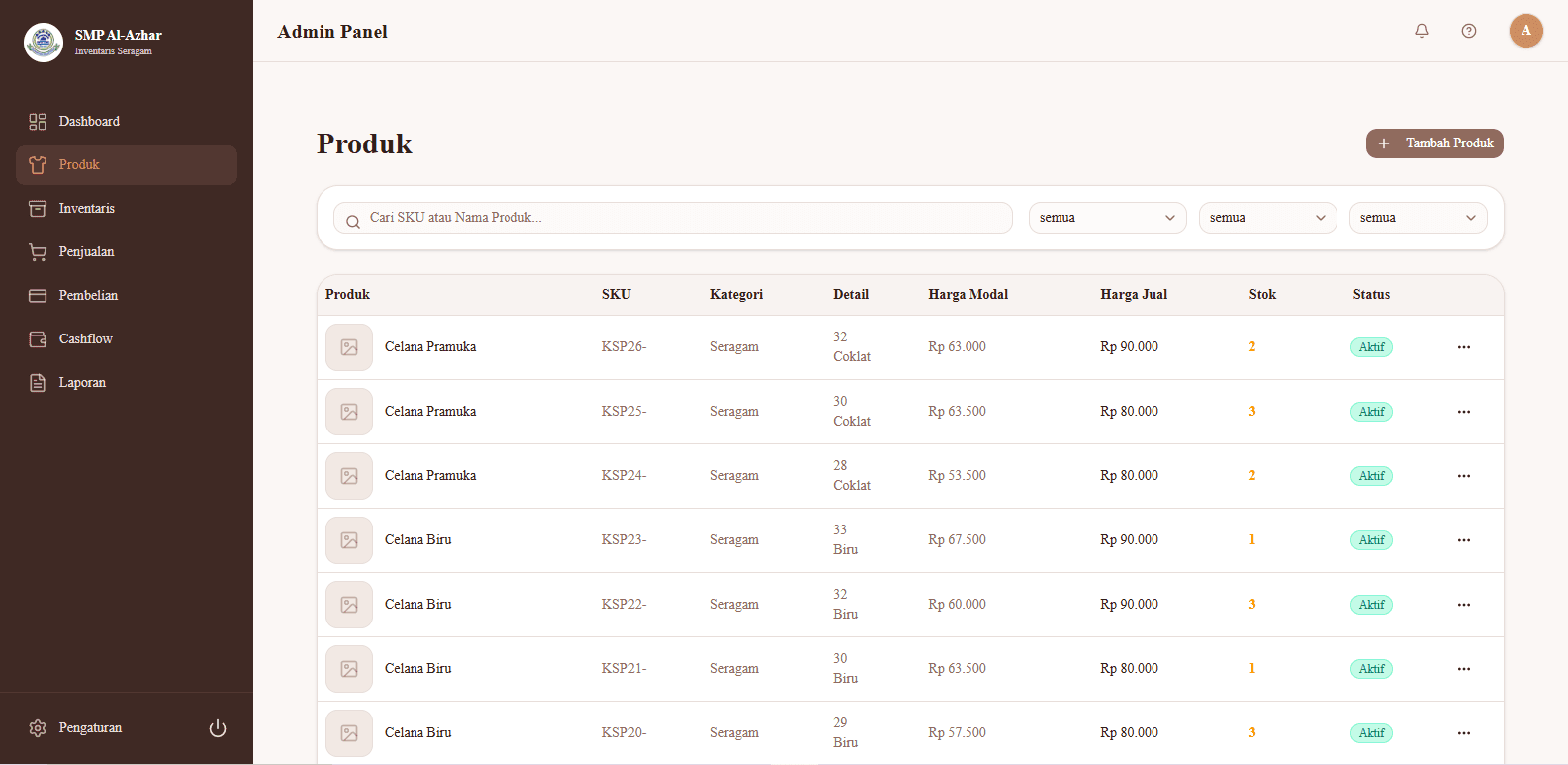Click the Admin Panel header title
Image resolution: width=1568 pixels, height=765 pixels.
click(332, 32)
